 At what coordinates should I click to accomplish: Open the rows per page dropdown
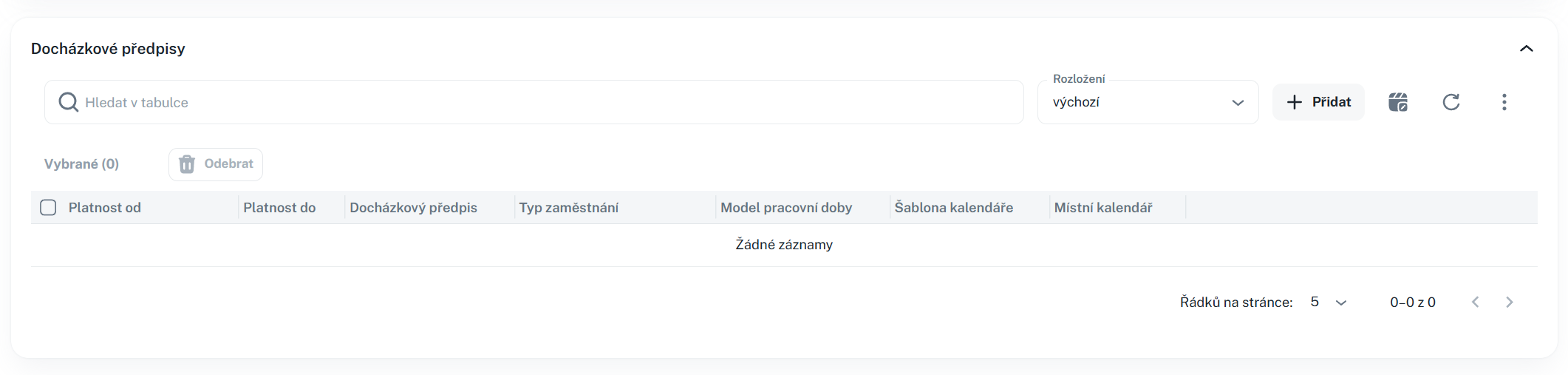(x=1329, y=302)
